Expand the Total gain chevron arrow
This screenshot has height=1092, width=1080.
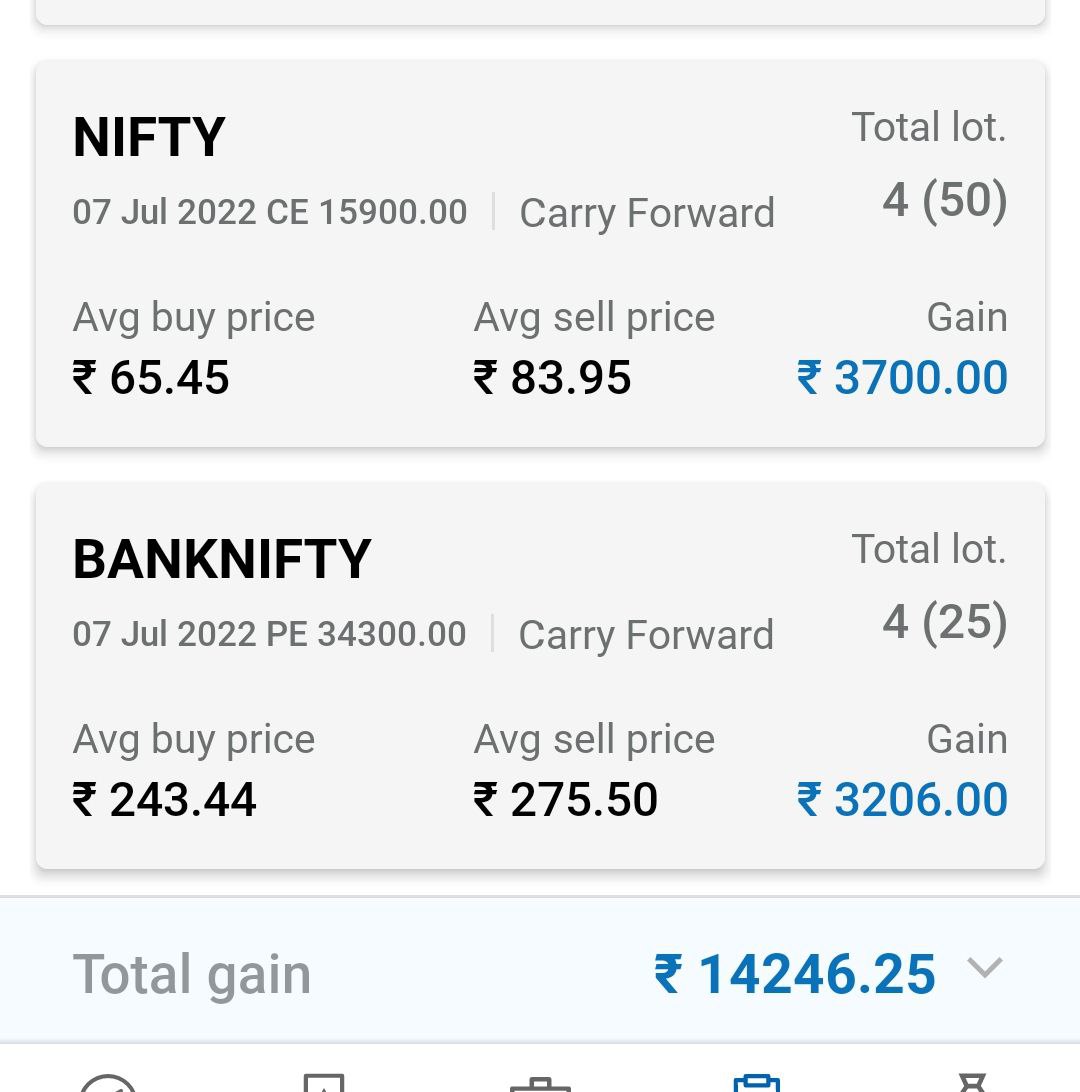985,968
